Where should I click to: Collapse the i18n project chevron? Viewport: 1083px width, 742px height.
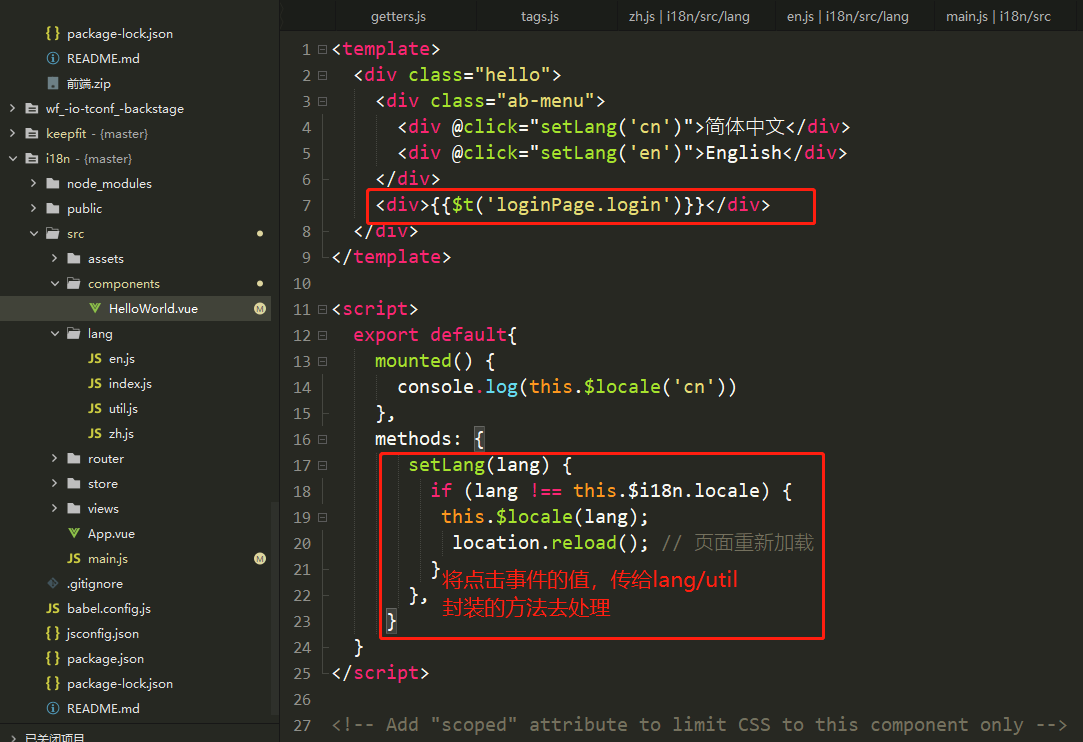(12, 158)
